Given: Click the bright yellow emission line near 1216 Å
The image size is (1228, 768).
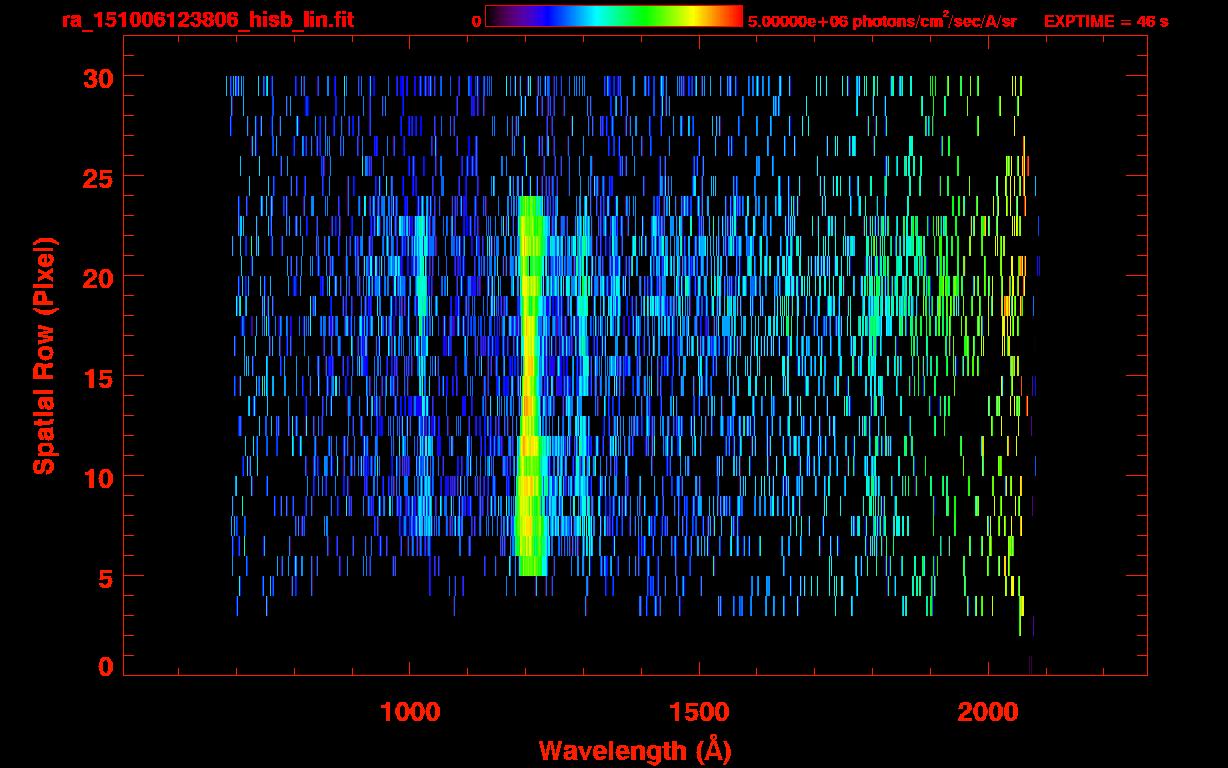Looking at the screenshot, I should click(x=530, y=386).
